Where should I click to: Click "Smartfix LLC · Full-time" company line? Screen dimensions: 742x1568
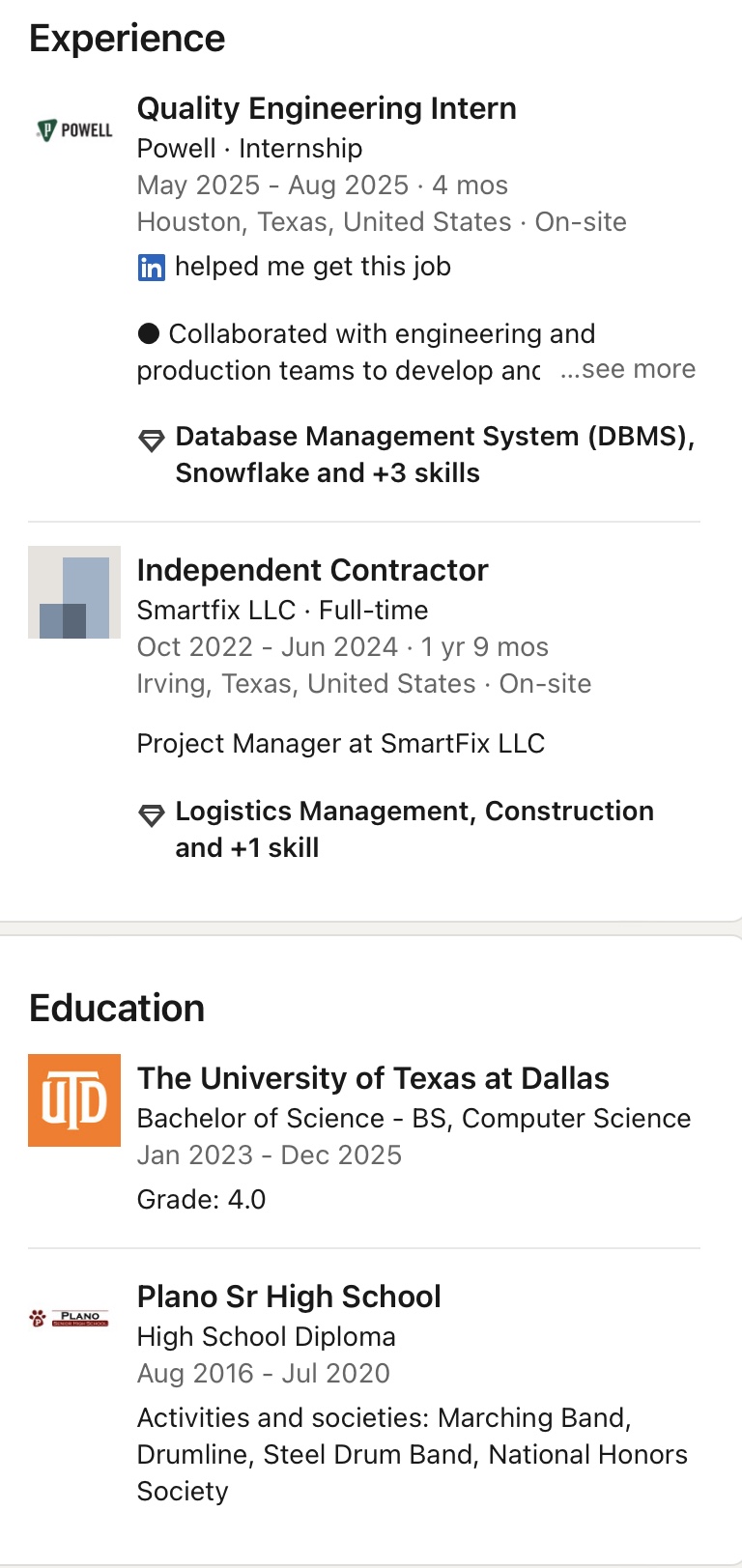(282, 611)
